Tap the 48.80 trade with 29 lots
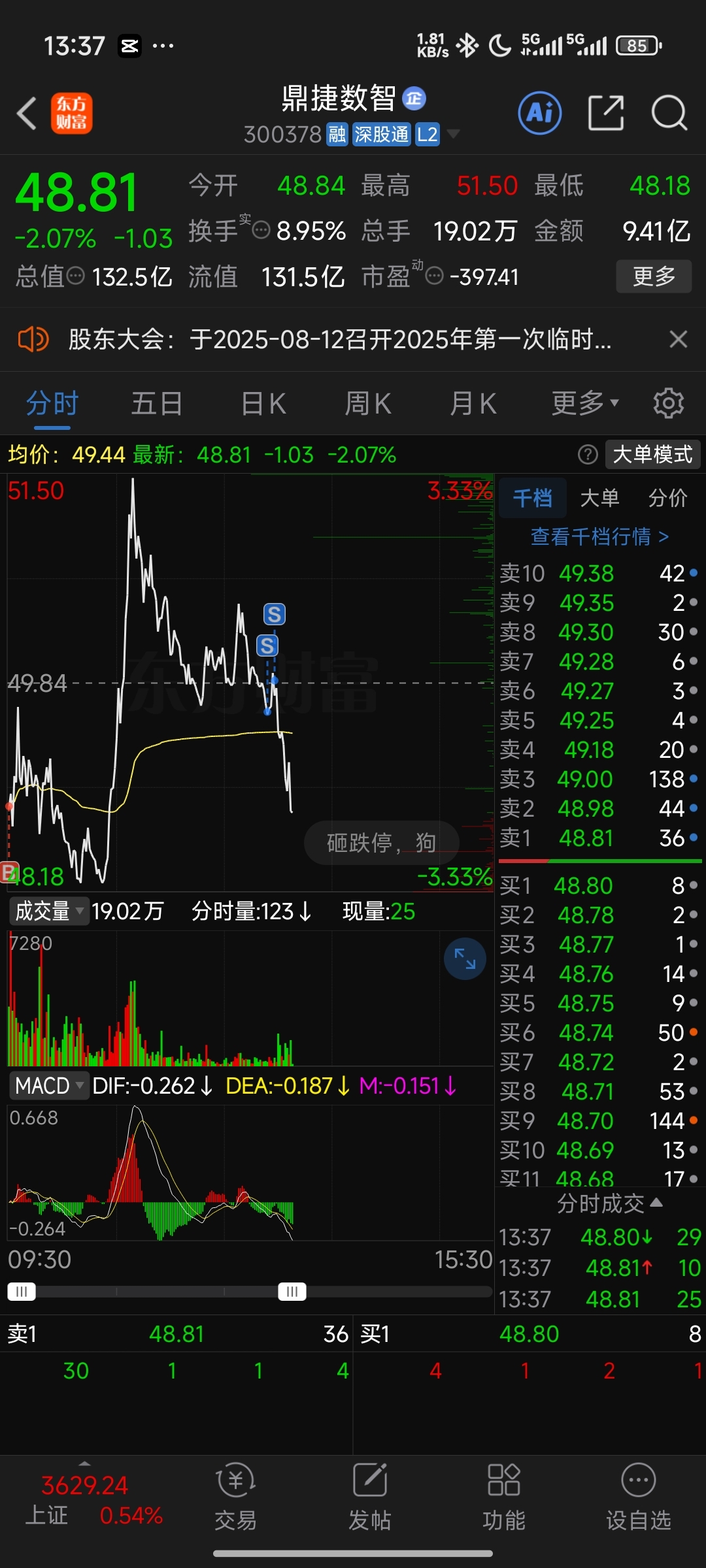Viewport: 706px width, 1568px height. [x=599, y=1237]
